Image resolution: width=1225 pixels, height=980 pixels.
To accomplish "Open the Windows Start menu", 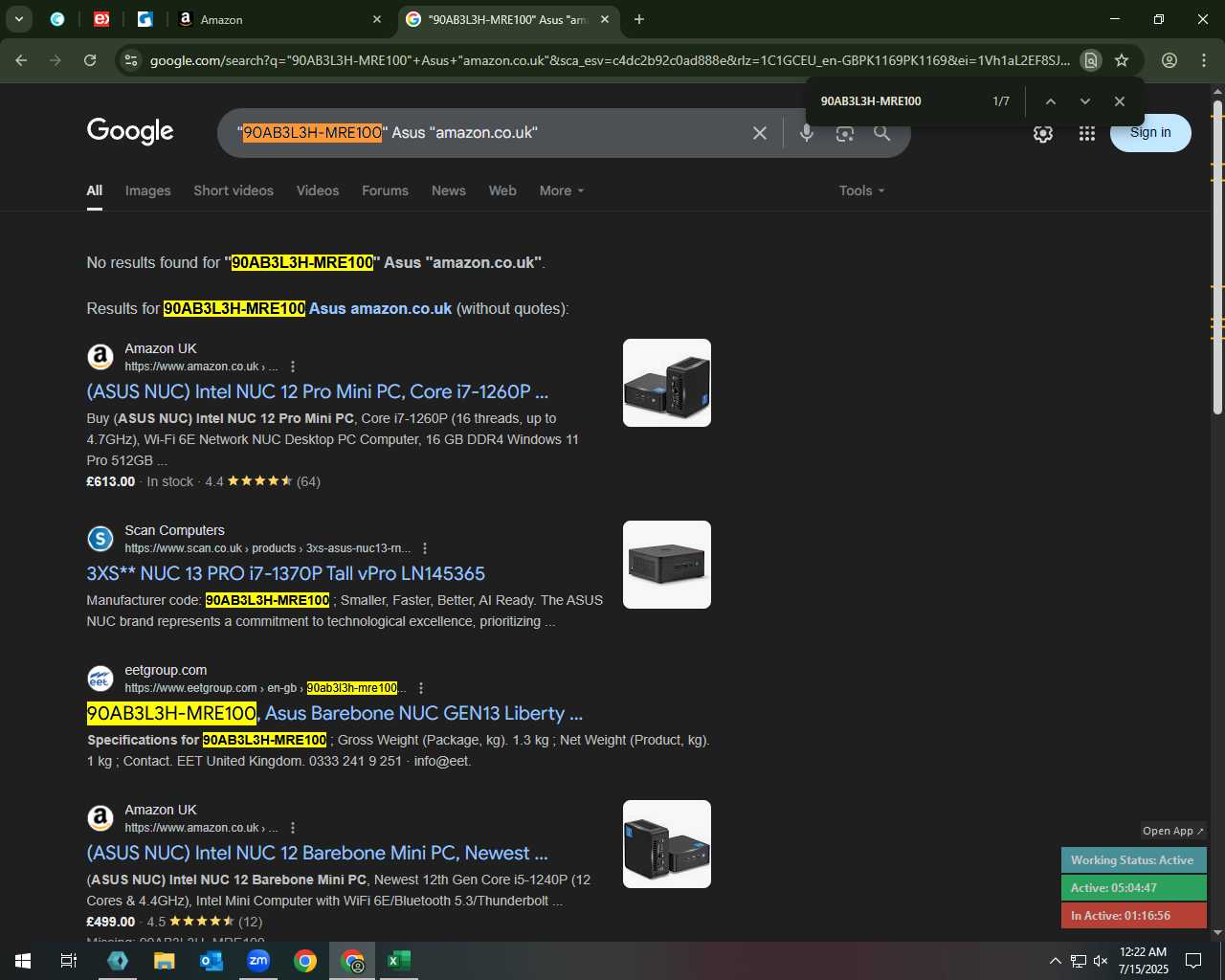I will [x=23, y=961].
